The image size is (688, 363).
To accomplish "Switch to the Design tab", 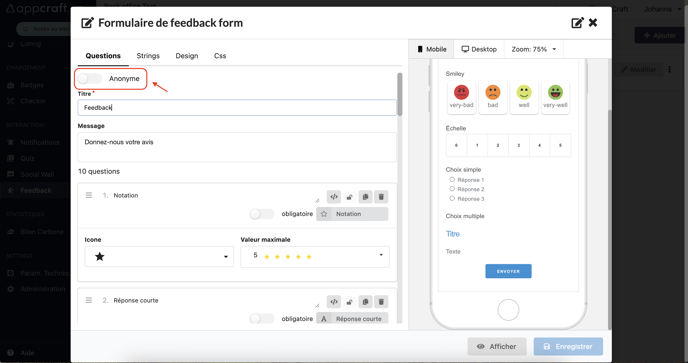I will coord(187,56).
